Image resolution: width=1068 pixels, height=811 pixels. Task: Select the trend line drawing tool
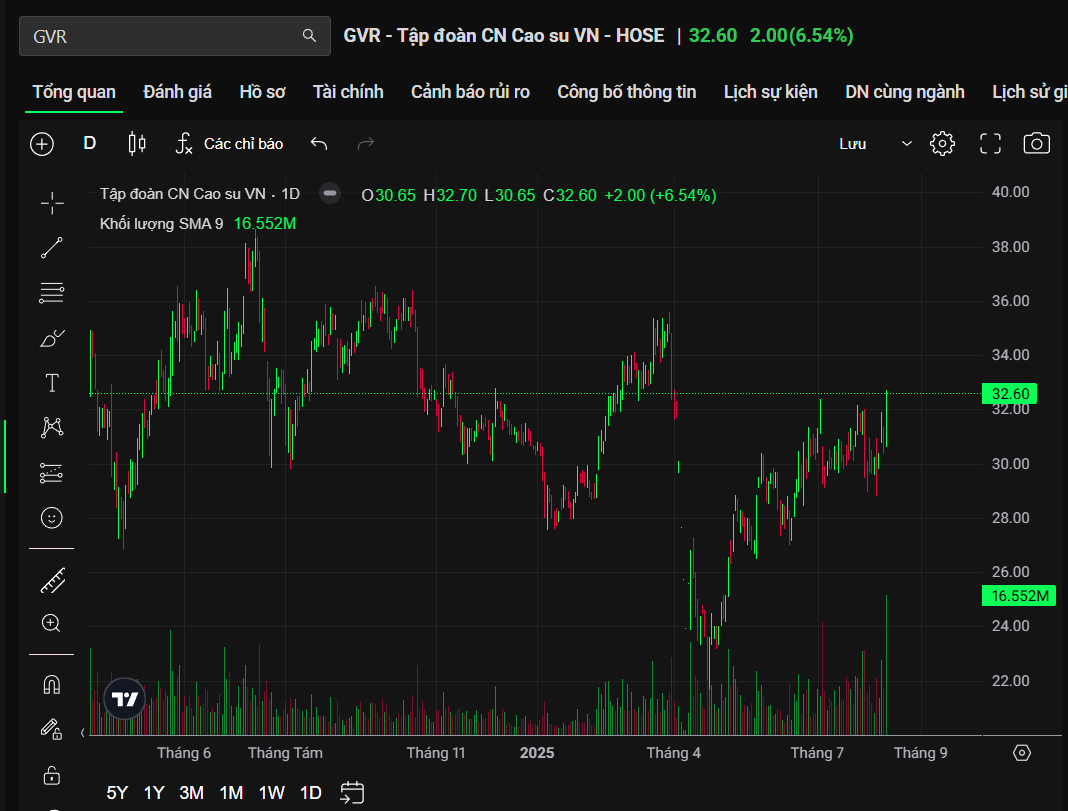click(52, 248)
